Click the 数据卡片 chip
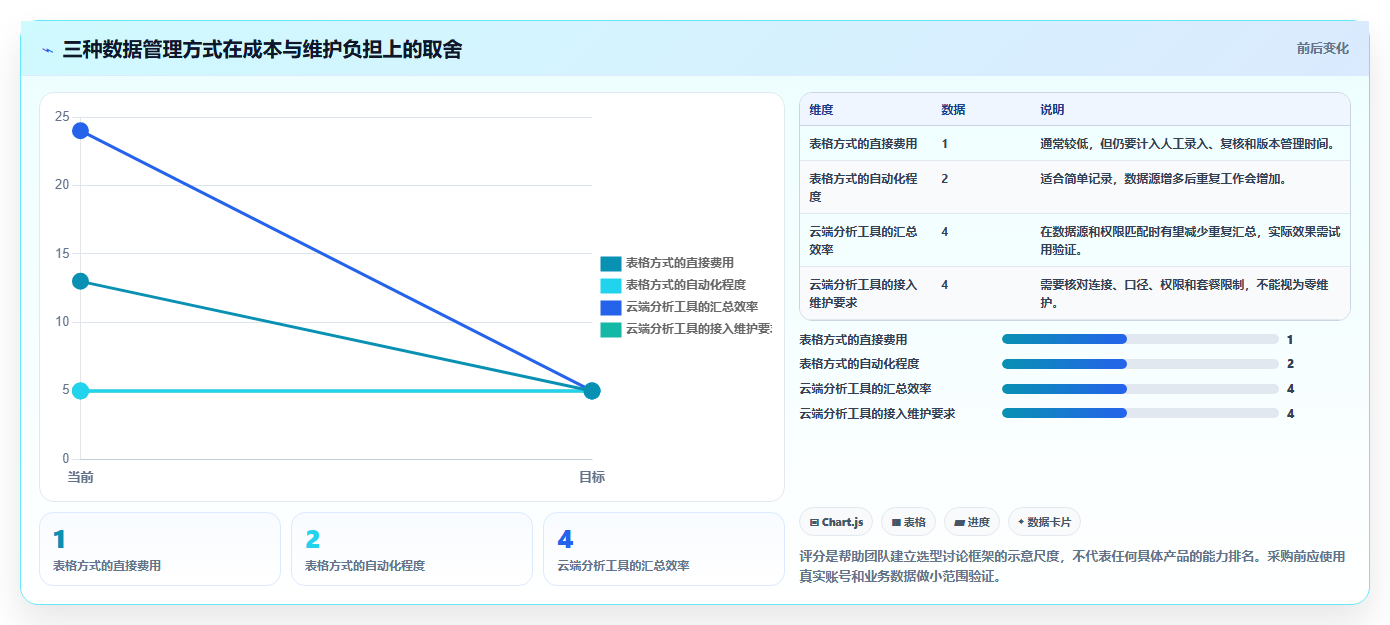1390x625 pixels. click(x=1044, y=522)
